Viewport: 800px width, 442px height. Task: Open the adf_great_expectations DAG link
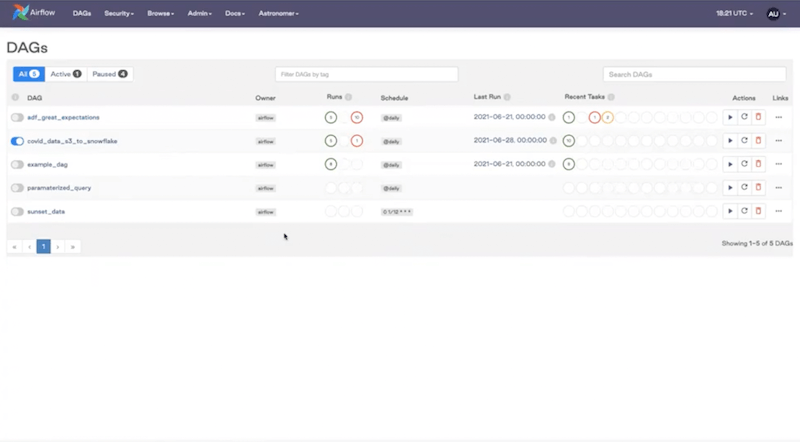[63, 117]
